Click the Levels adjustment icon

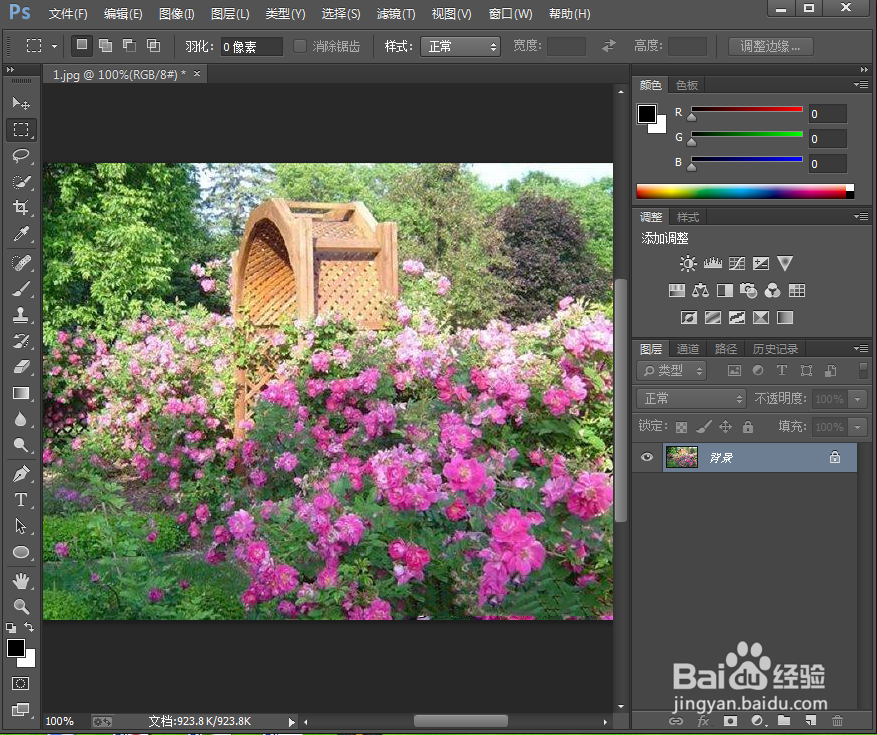point(713,263)
